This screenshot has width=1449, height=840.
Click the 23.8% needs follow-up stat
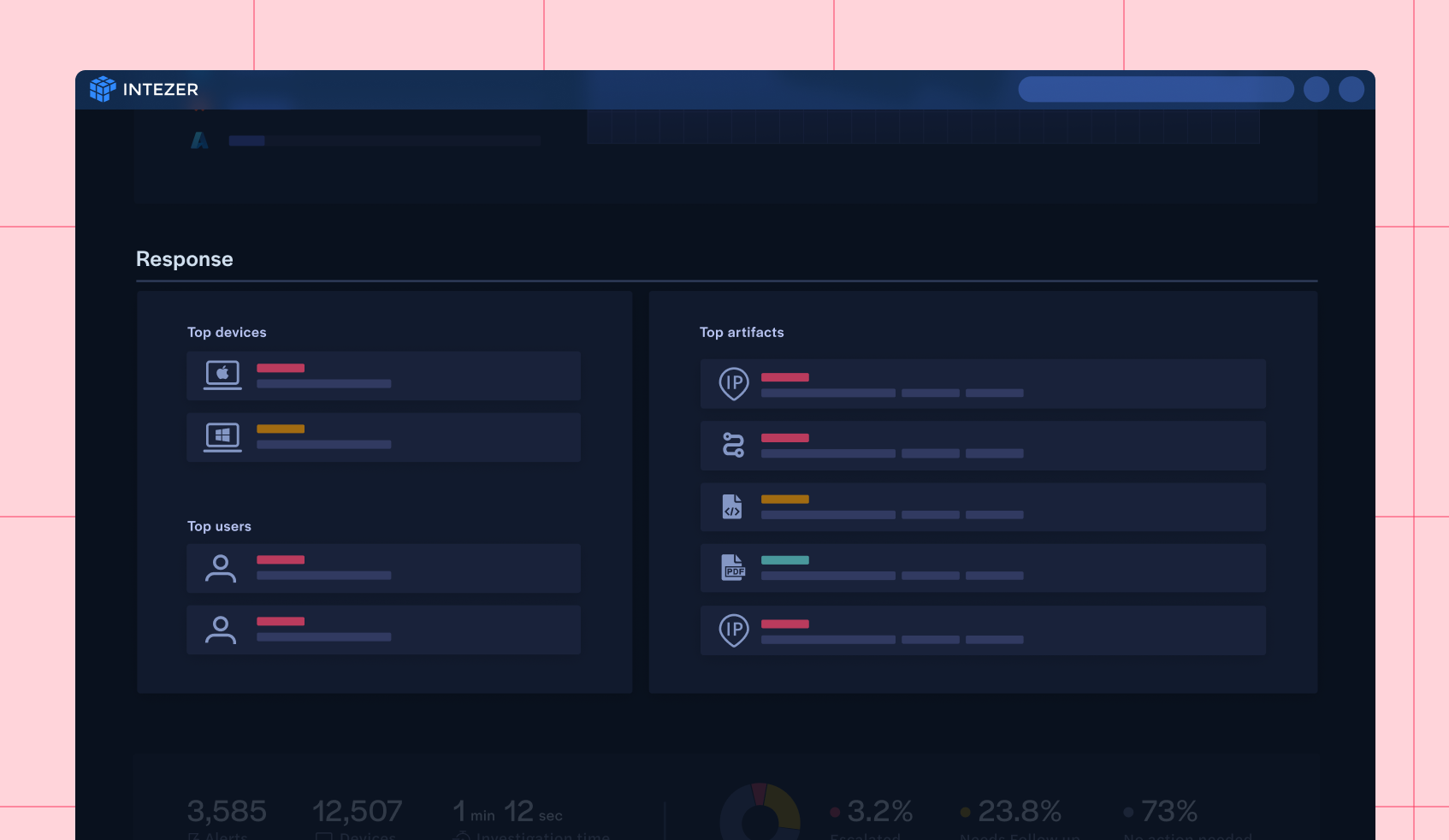click(1019, 811)
